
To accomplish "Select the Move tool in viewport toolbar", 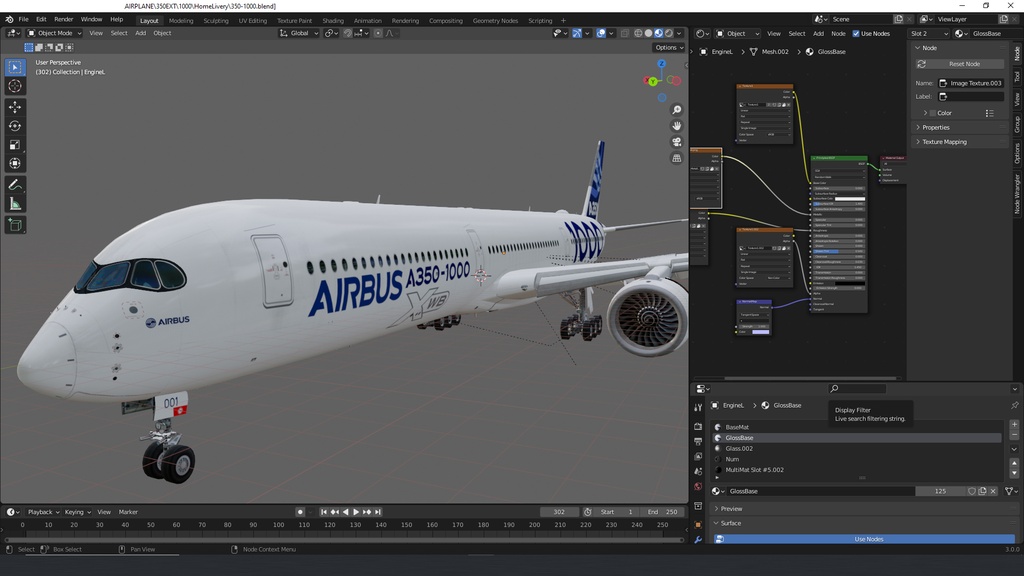I will coord(15,106).
